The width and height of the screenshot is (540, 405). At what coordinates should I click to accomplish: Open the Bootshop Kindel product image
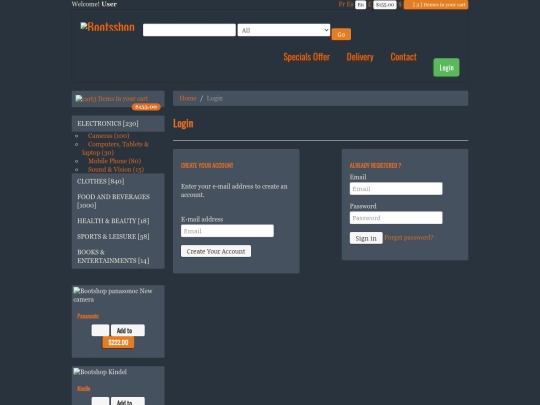(100, 372)
